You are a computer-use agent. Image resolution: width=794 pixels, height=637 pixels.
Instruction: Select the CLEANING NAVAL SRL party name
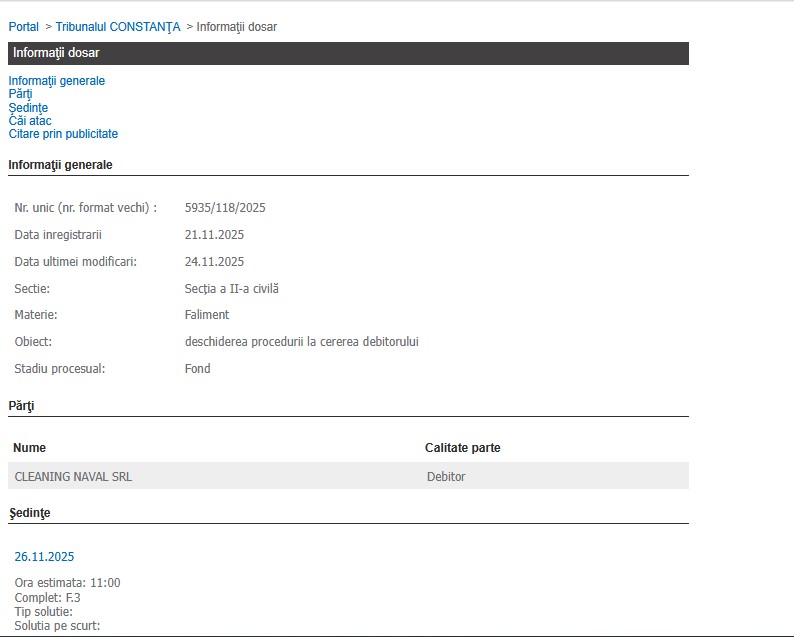[x=73, y=477]
